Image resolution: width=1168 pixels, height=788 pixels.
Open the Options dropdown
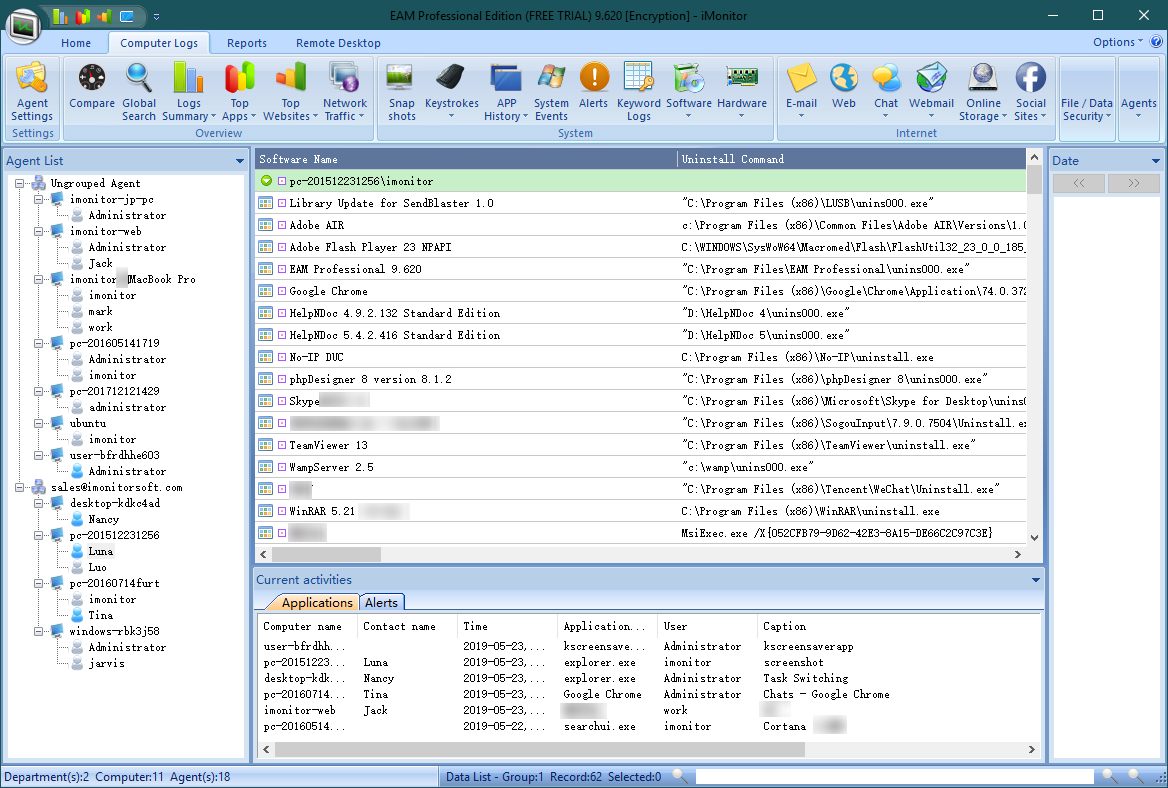pyautogui.click(x=1117, y=42)
